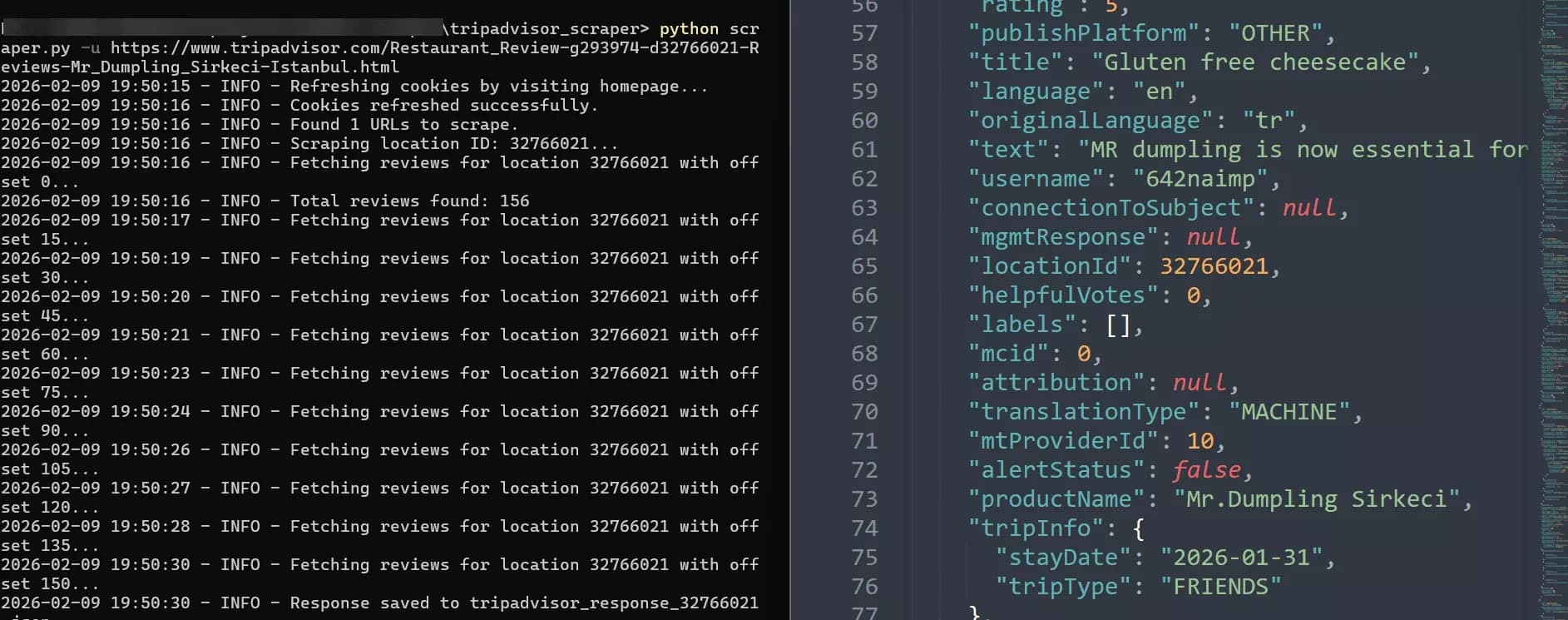This screenshot has height=620, width=1568.
Task: Click the opening brace after "tripInfo"
Action: [x=1138, y=528]
